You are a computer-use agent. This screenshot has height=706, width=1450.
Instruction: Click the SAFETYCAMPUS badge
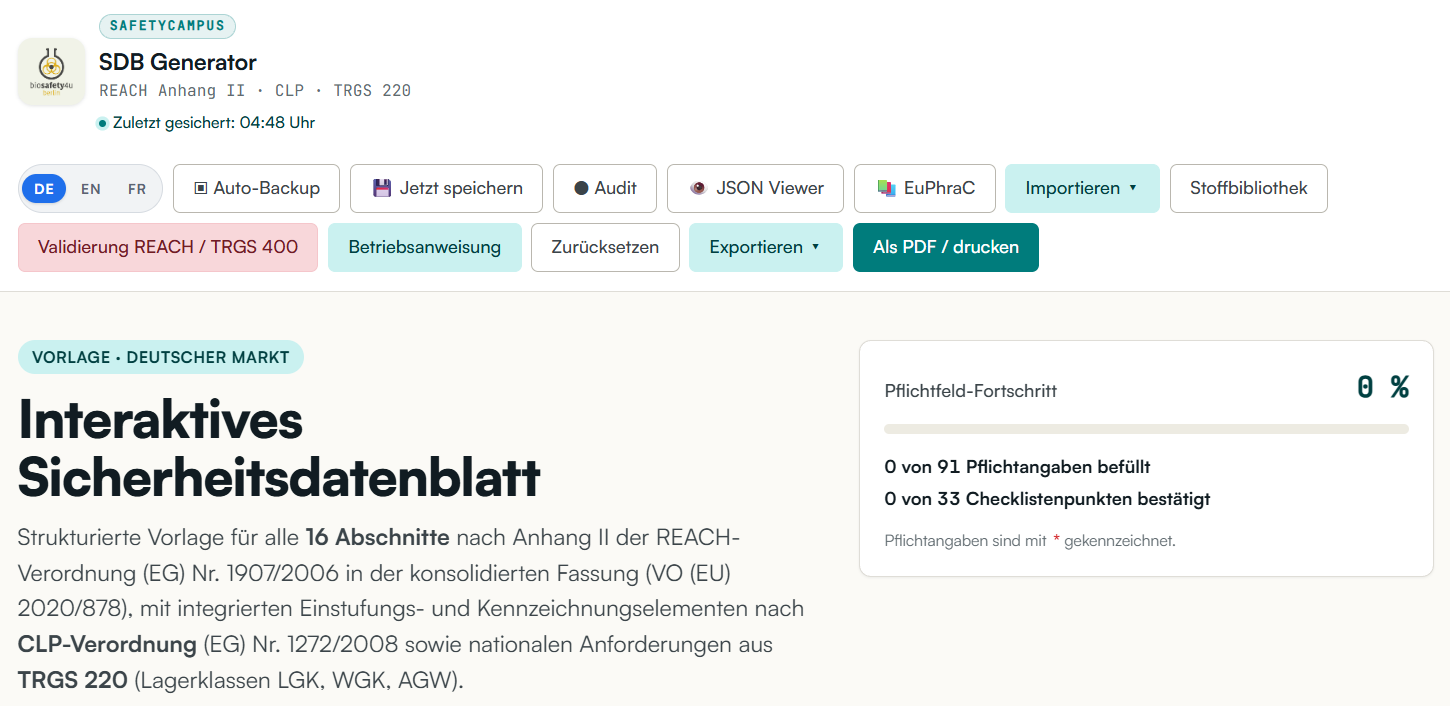[168, 26]
